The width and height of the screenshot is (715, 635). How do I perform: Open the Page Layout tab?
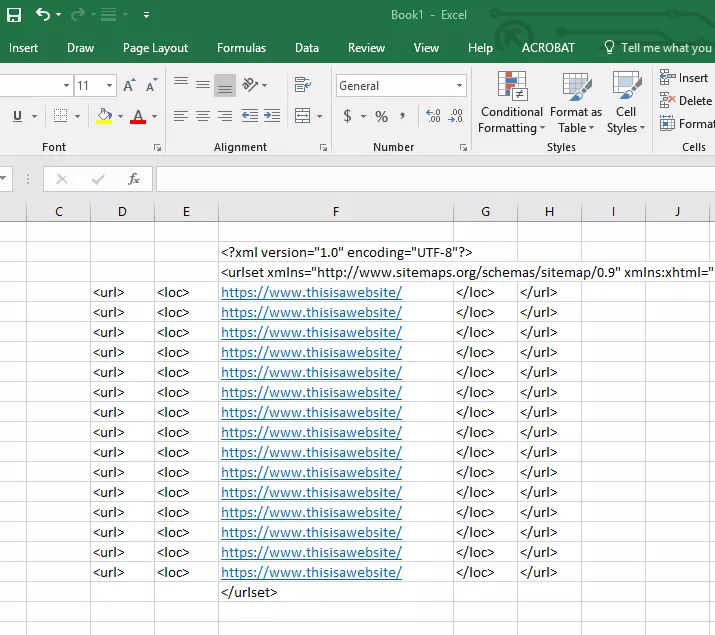click(x=155, y=48)
